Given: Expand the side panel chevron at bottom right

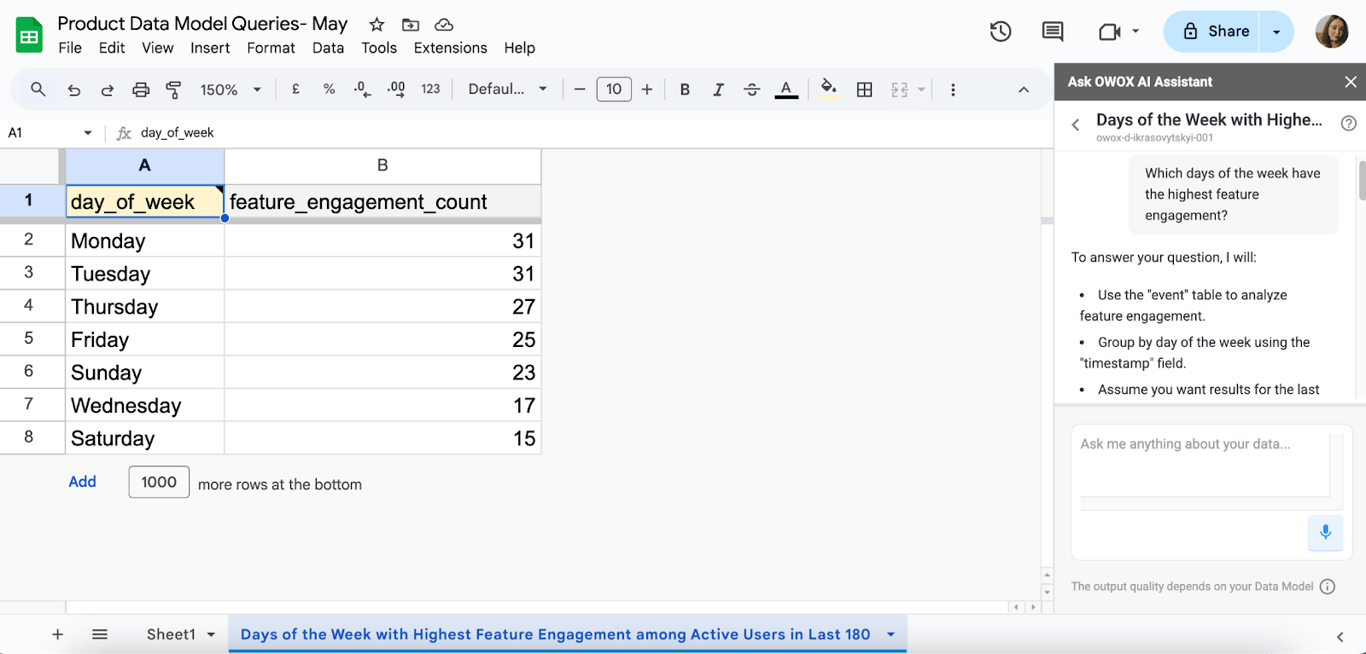Looking at the screenshot, I should (x=1340, y=636).
